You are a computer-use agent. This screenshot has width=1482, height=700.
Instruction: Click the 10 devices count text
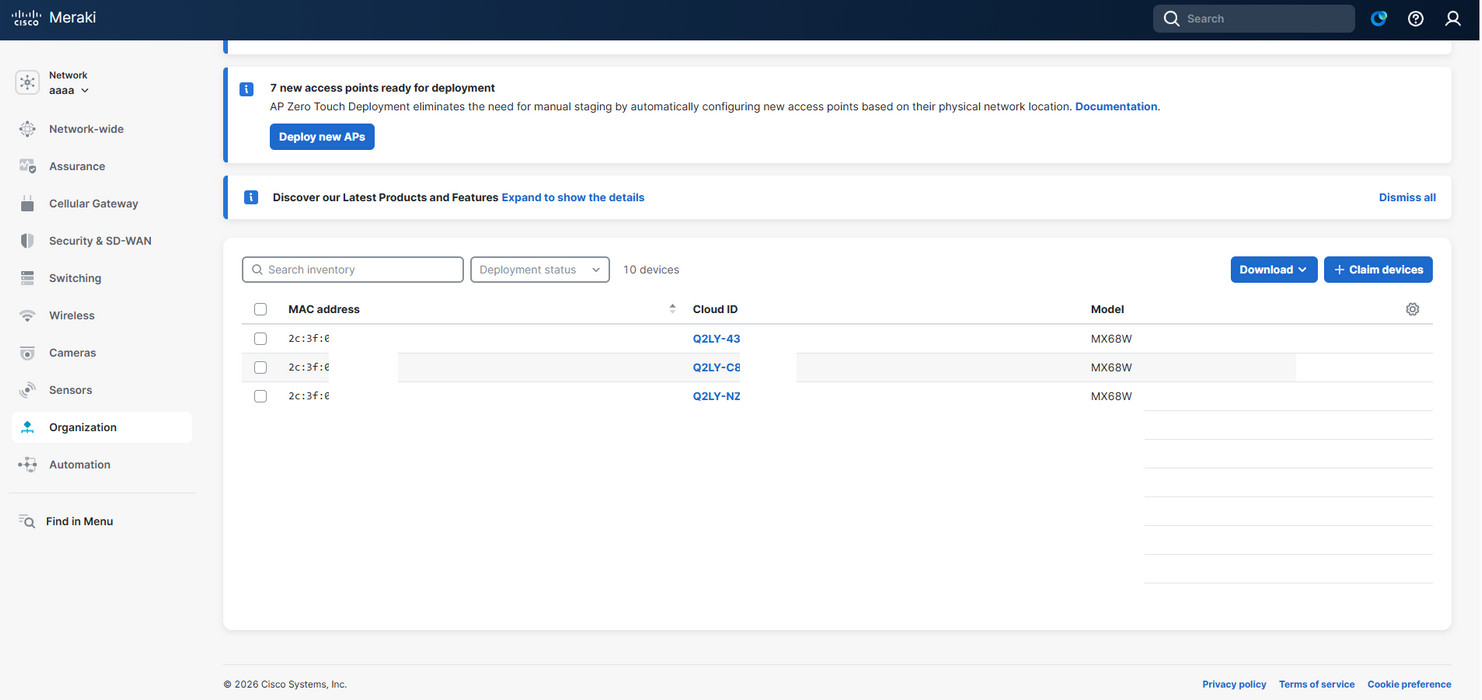[x=651, y=270]
